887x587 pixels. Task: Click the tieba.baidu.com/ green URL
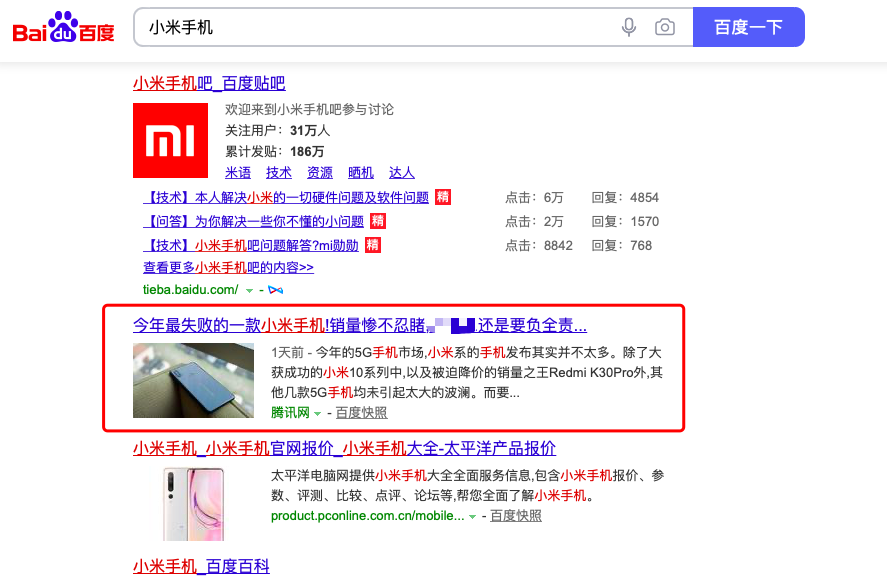click(191, 290)
